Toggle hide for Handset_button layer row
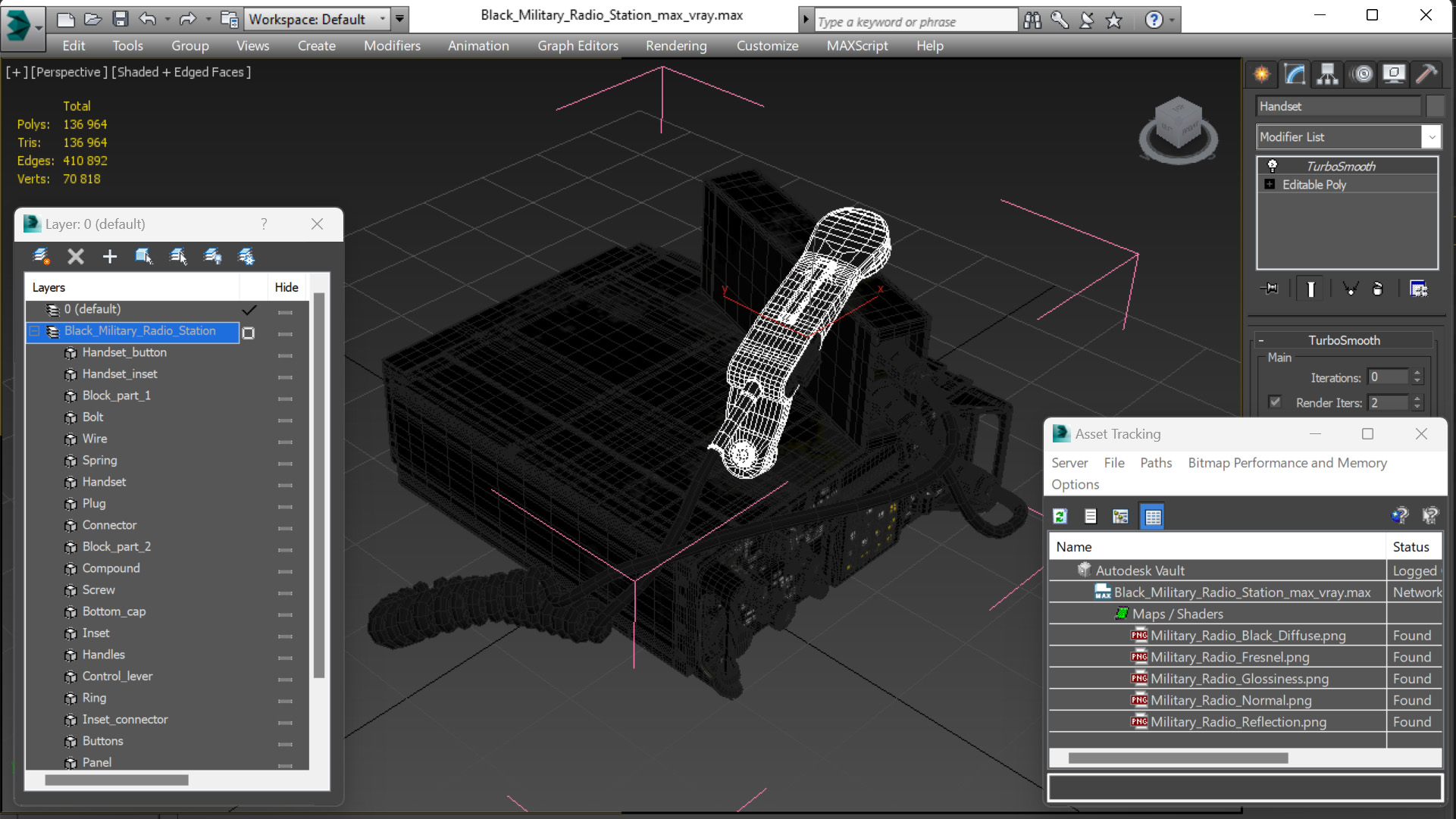This screenshot has height=819, width=1456. [285, 355]
